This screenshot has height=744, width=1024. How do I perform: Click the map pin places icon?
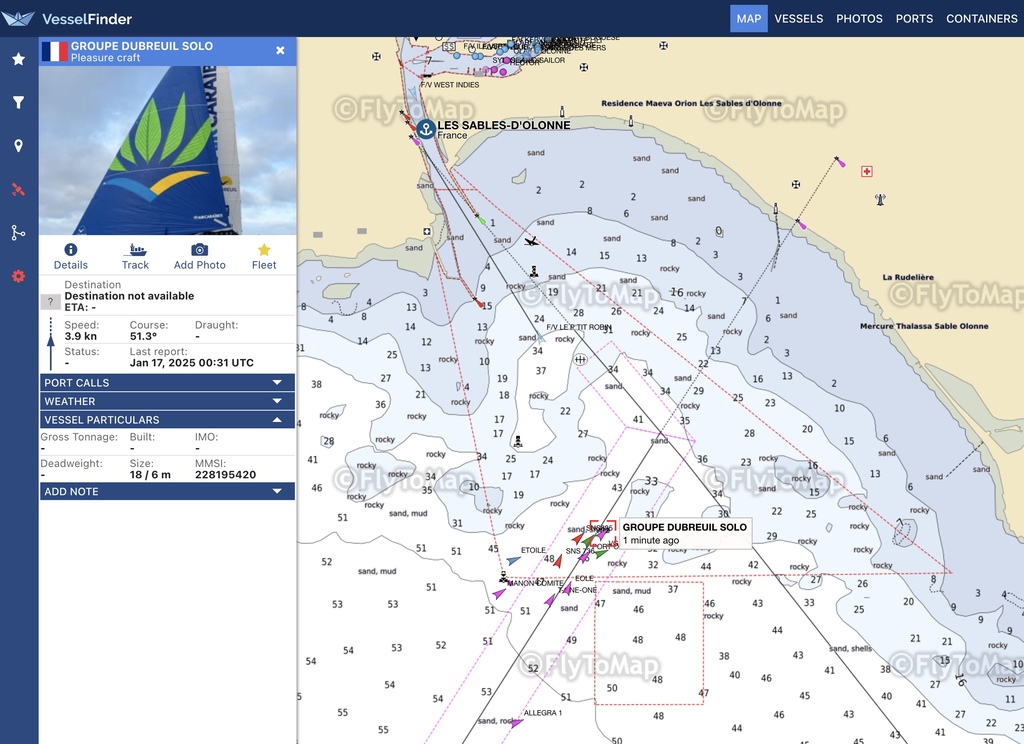coord(18,146)
